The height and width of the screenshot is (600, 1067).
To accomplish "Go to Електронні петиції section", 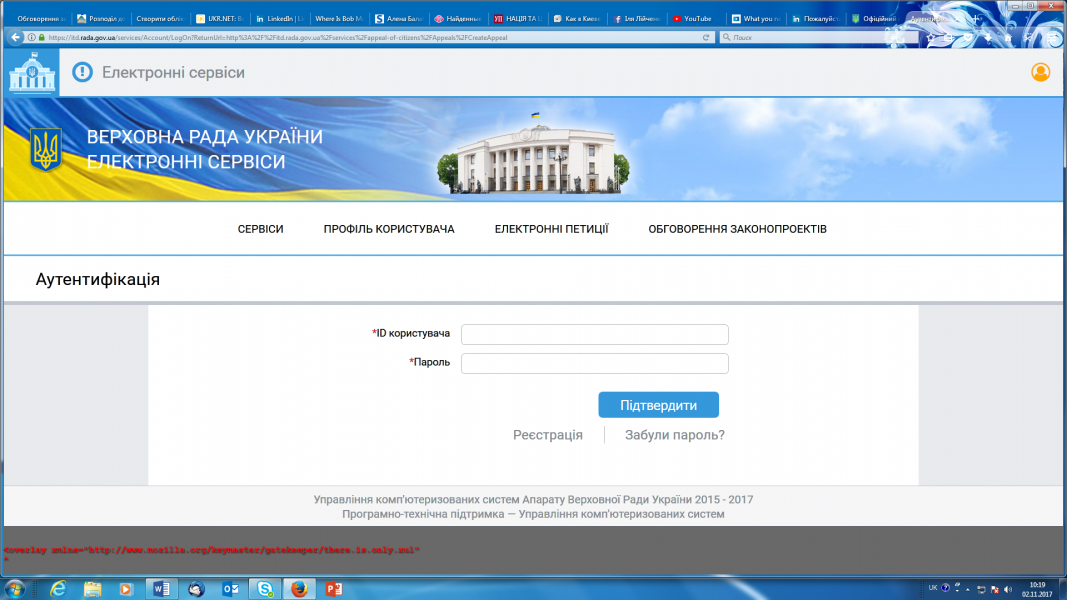I will click(x=551, y=229).
